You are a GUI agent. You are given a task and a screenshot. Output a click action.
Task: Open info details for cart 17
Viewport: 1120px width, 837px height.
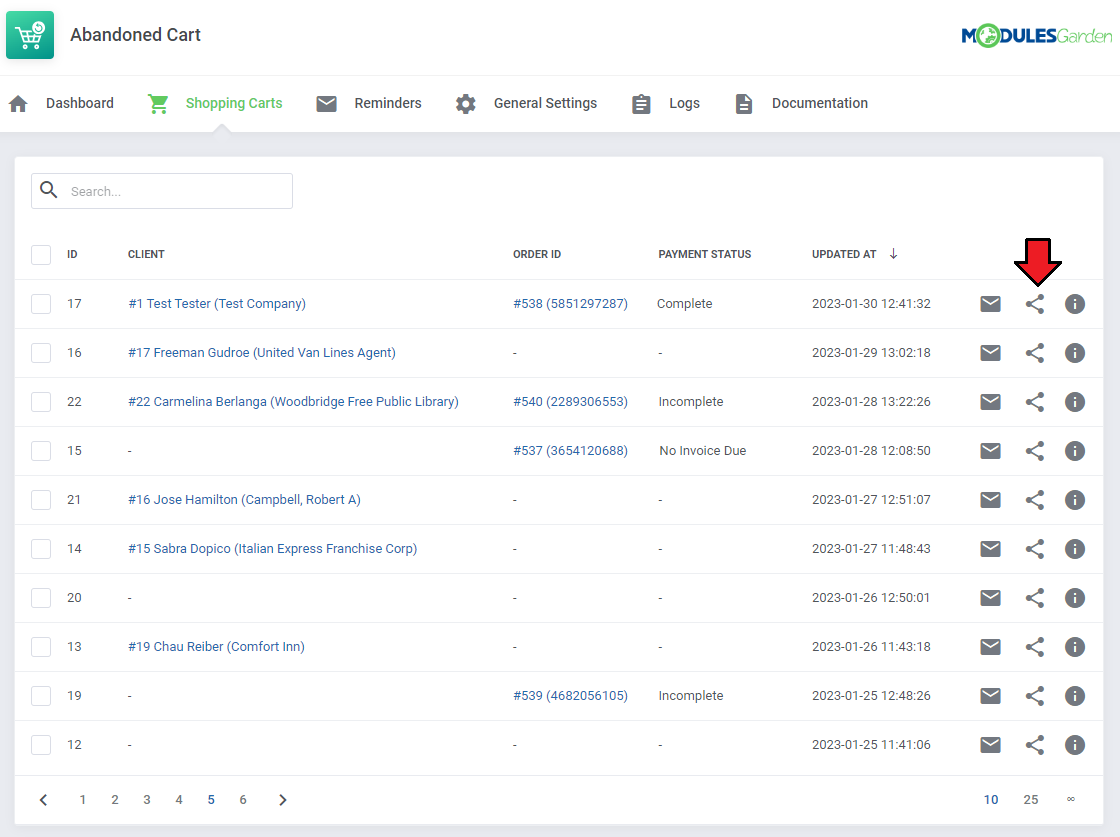click(1075, 304)
